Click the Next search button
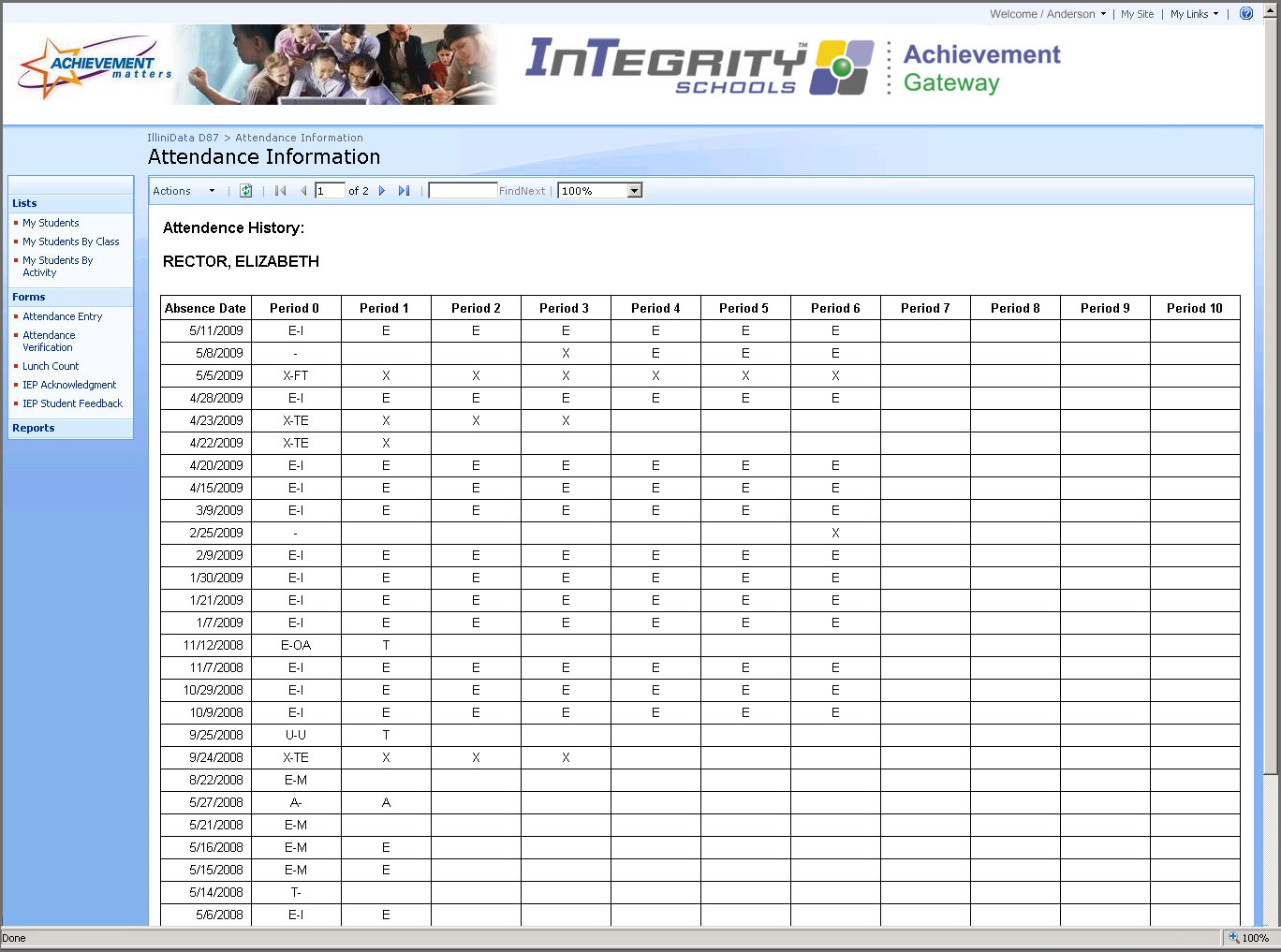Viewport: 1281px width, 952px height. click(x=534, y=191)
